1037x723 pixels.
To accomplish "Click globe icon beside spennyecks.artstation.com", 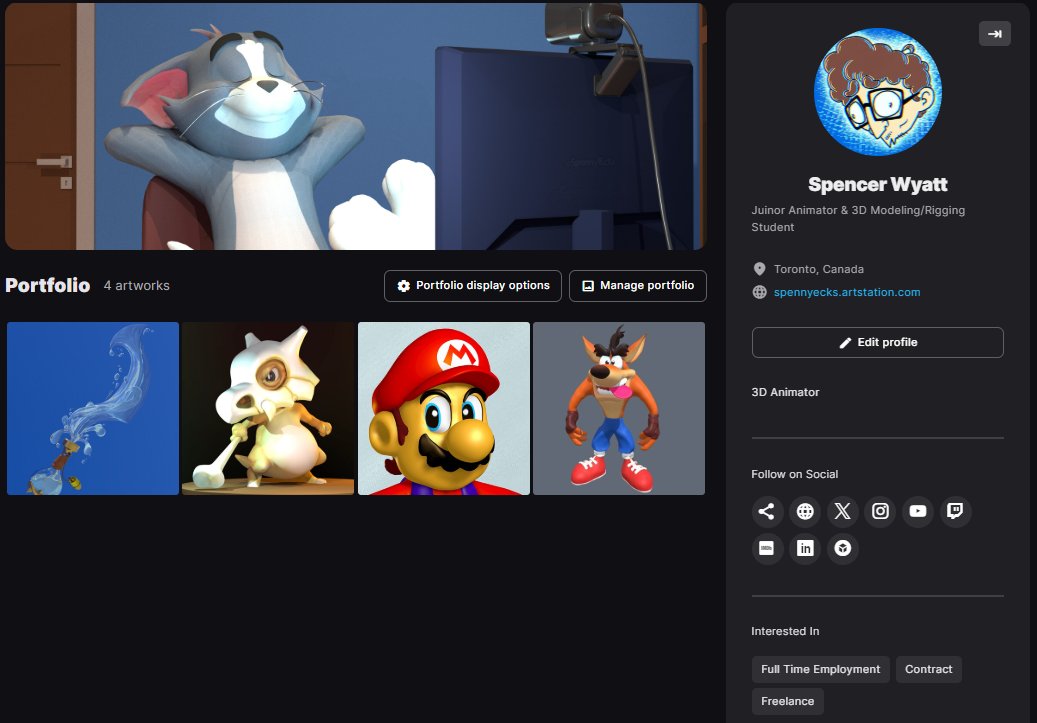I will point(759,292).
